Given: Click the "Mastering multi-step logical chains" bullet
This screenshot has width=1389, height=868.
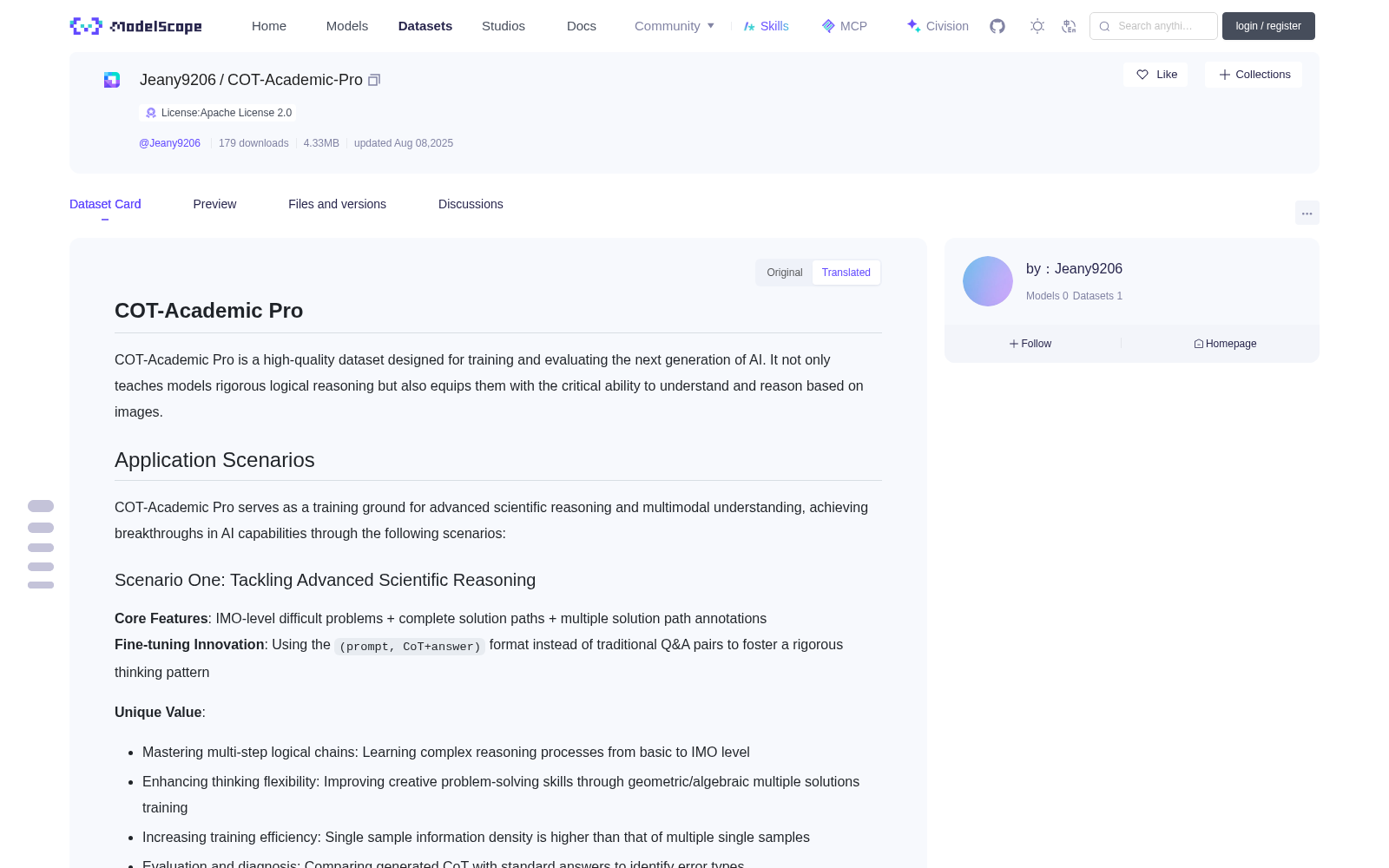Looking at the screenshot, I should 446,752.
